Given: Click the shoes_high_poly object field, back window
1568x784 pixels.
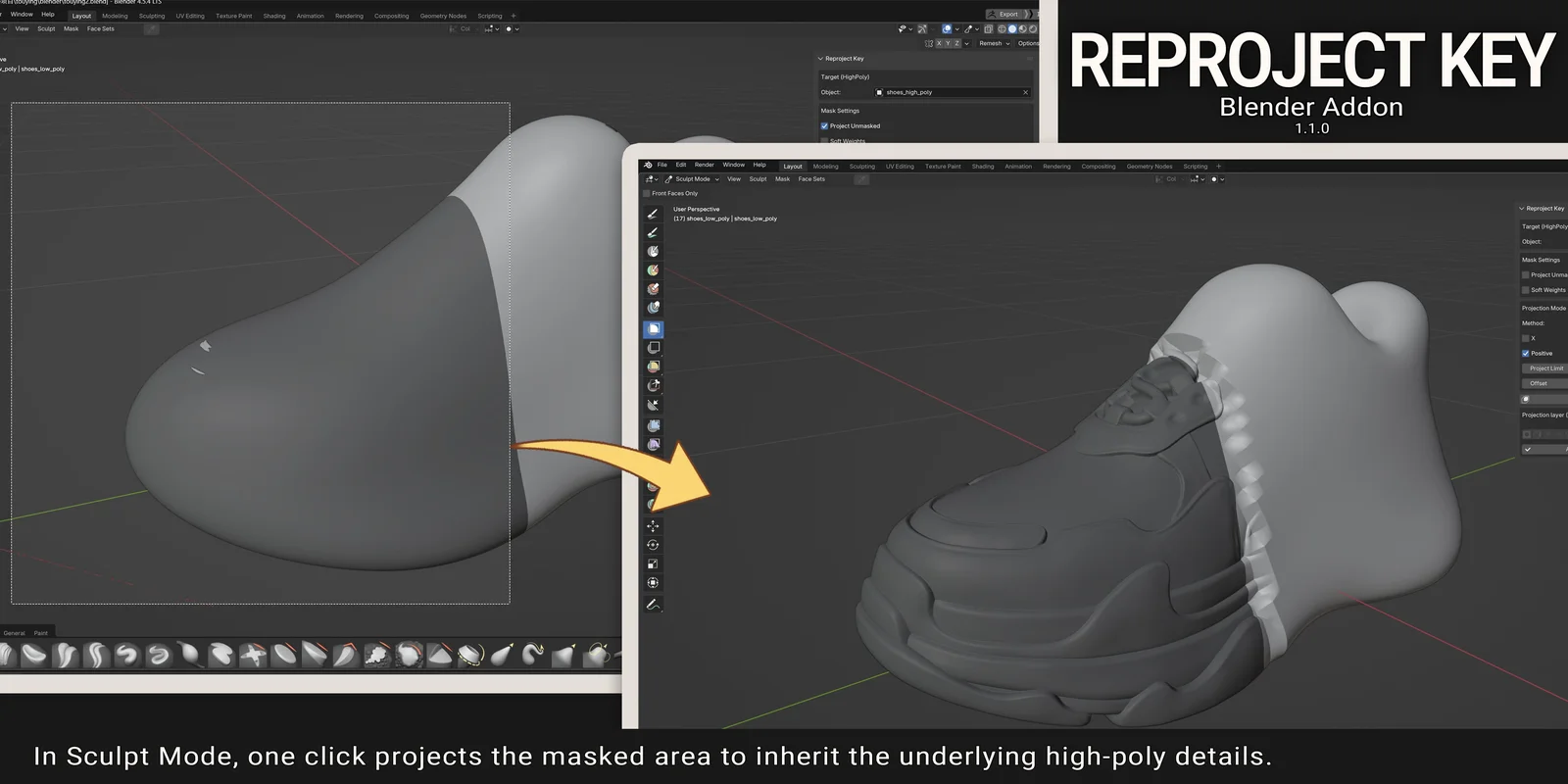Looking at the screenshot, I should [952, 92].
